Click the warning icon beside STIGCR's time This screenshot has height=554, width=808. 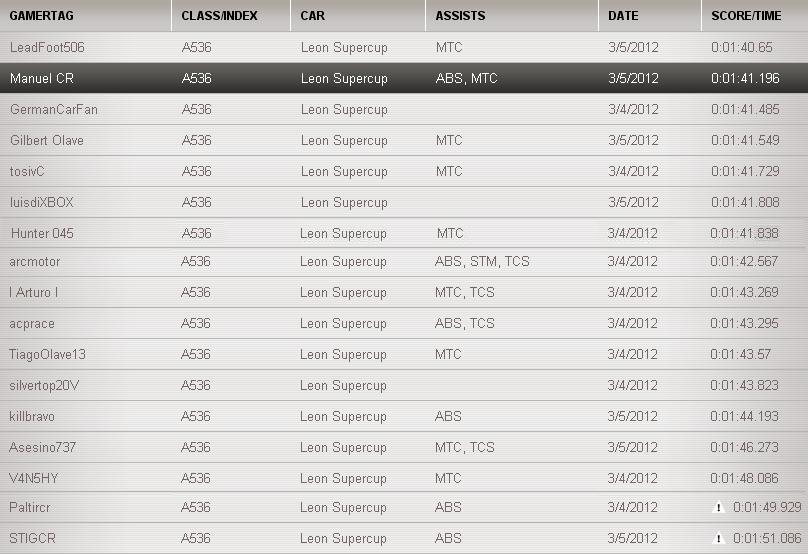tap(717, 539)
